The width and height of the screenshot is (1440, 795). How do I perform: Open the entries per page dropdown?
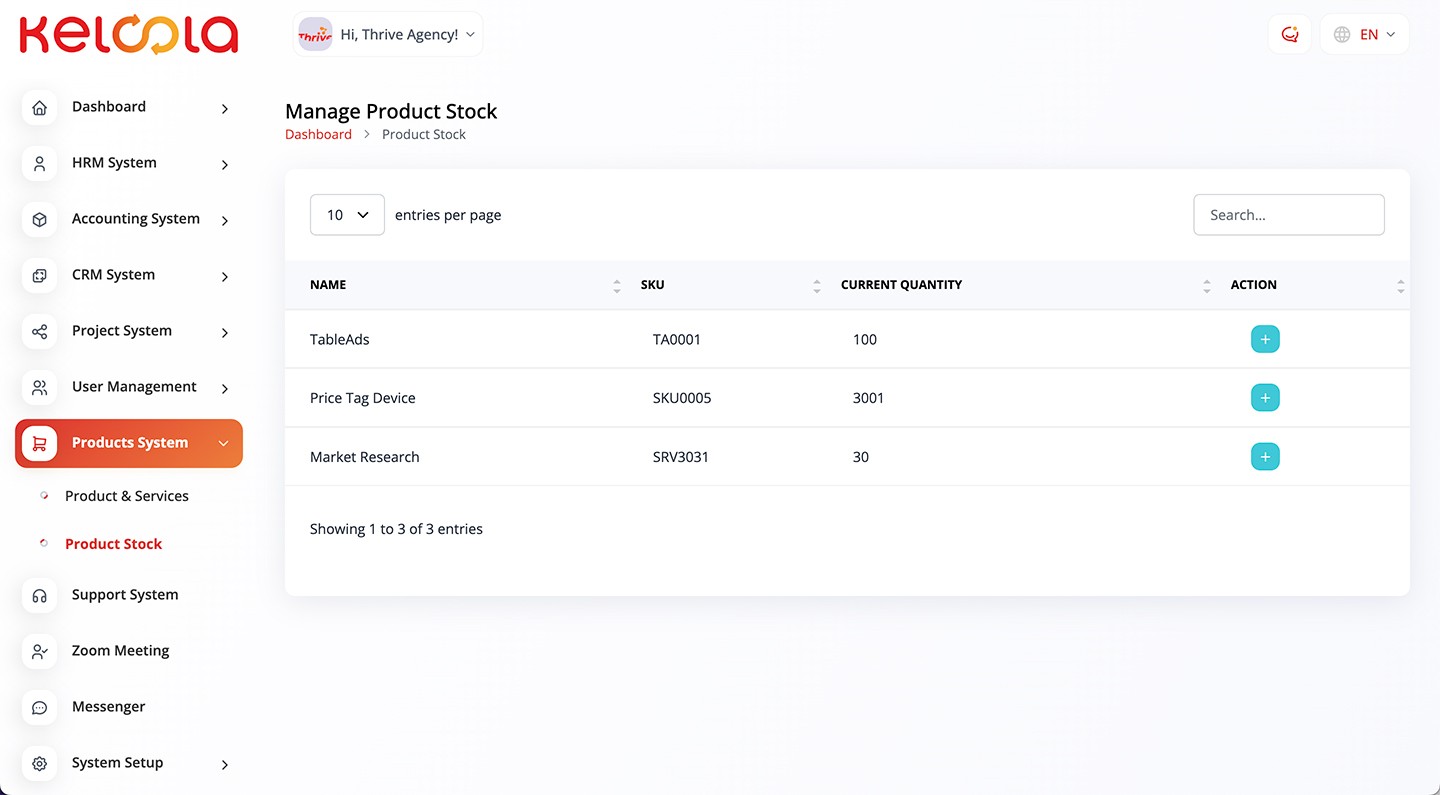pyautogui.click(x=347, y=215)
